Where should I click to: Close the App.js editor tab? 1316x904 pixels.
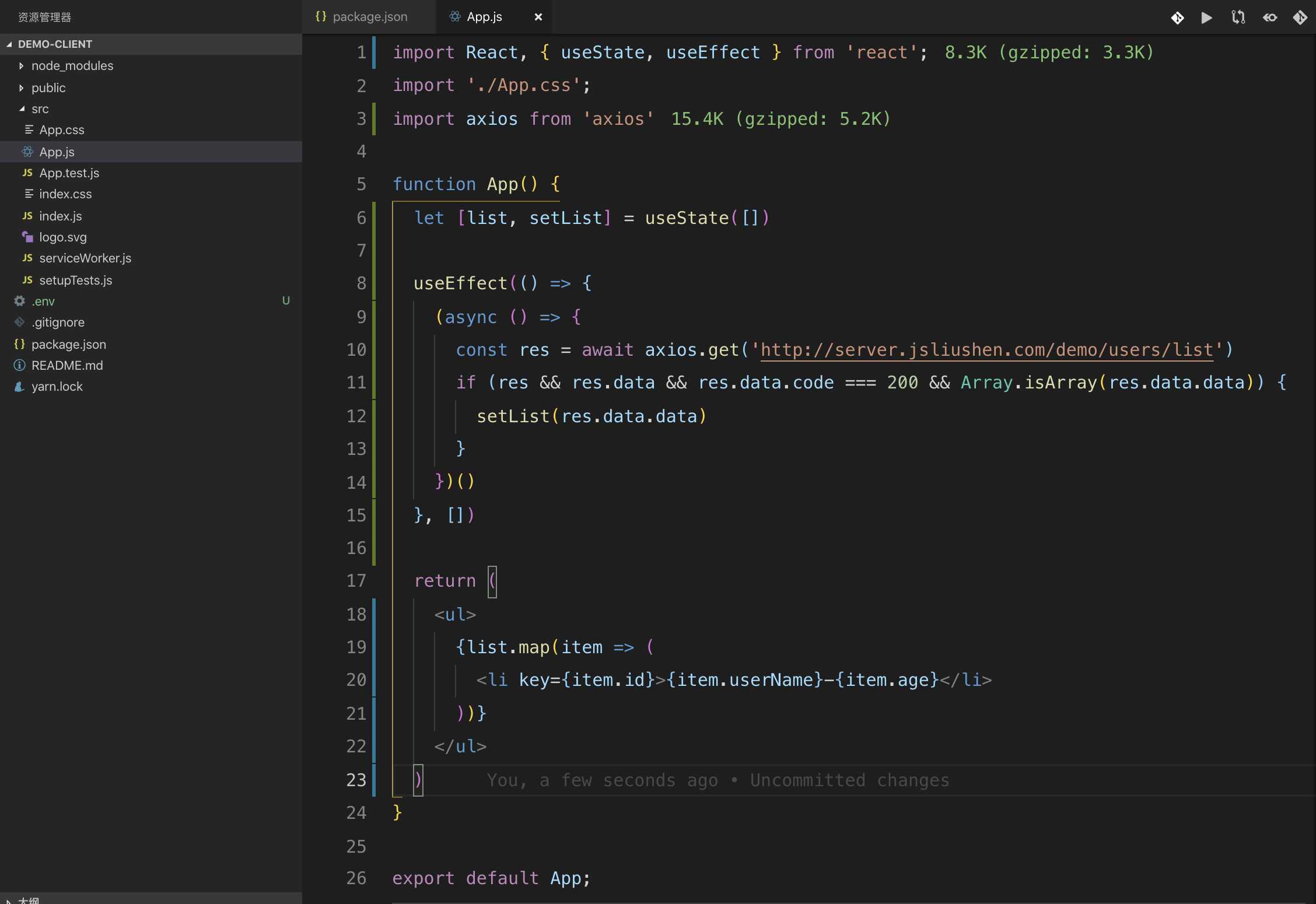point(538,17)
